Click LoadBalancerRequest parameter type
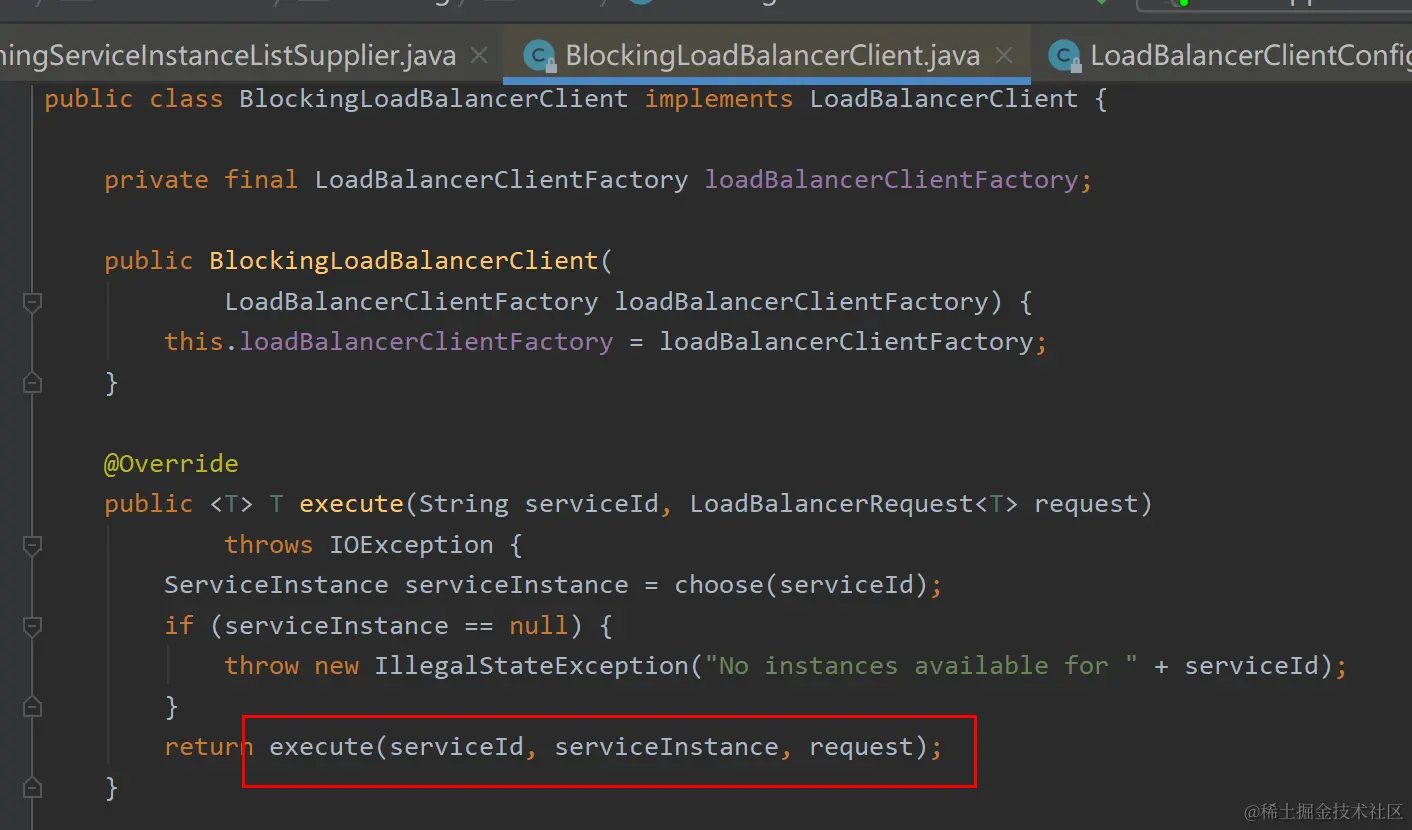The image size is (1412, 830). coord(832,504)
